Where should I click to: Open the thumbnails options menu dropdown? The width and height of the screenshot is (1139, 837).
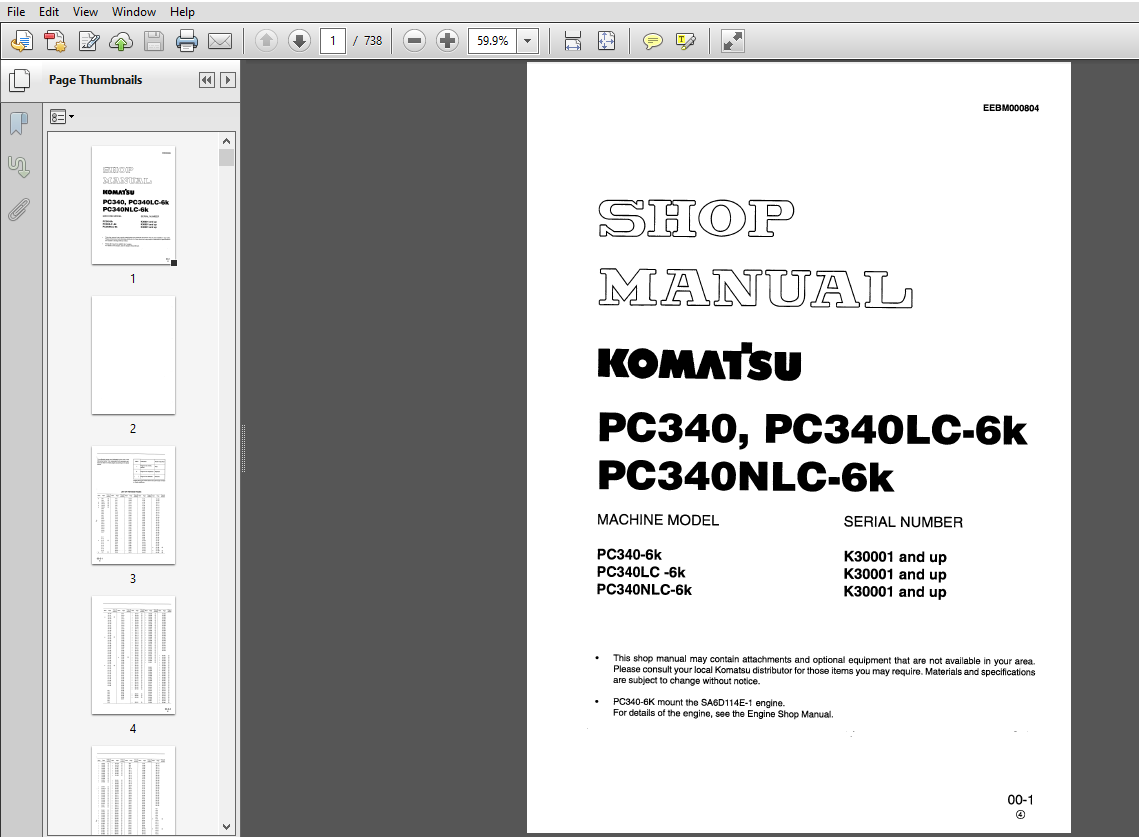62,116
